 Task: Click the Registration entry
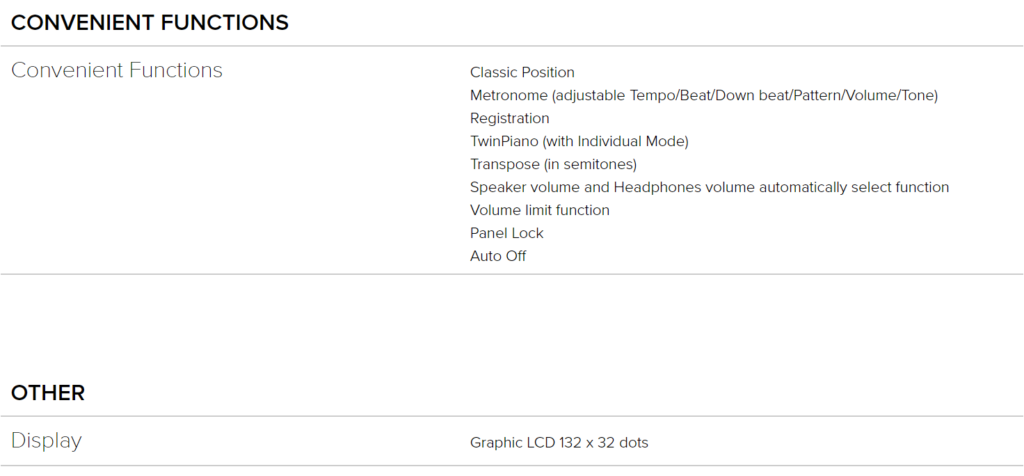point(509,119)
